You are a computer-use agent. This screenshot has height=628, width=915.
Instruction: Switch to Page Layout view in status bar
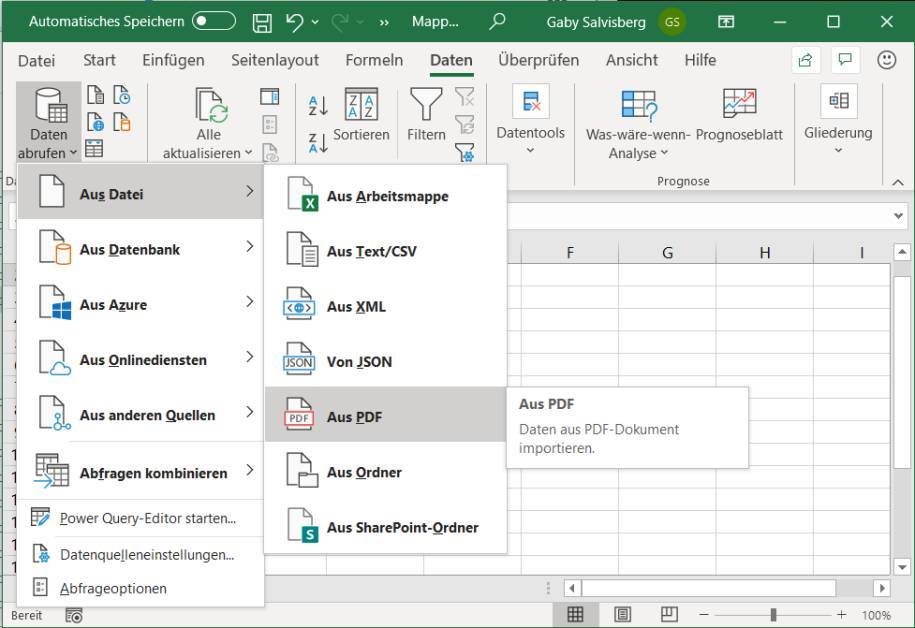pyautogui.click(x=622, y=614)
